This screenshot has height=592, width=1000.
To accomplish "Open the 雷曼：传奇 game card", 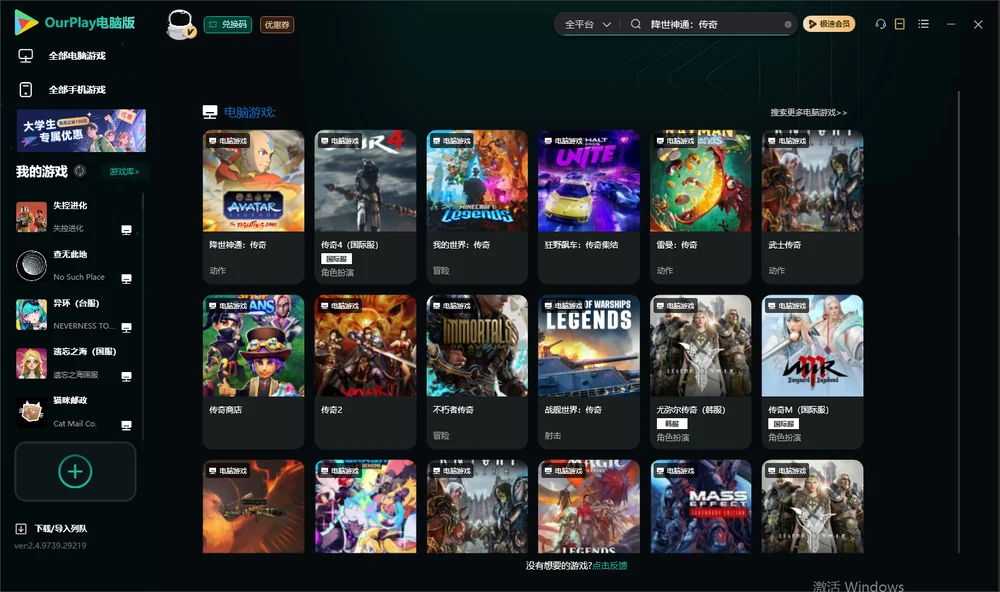I will point(701,207).
